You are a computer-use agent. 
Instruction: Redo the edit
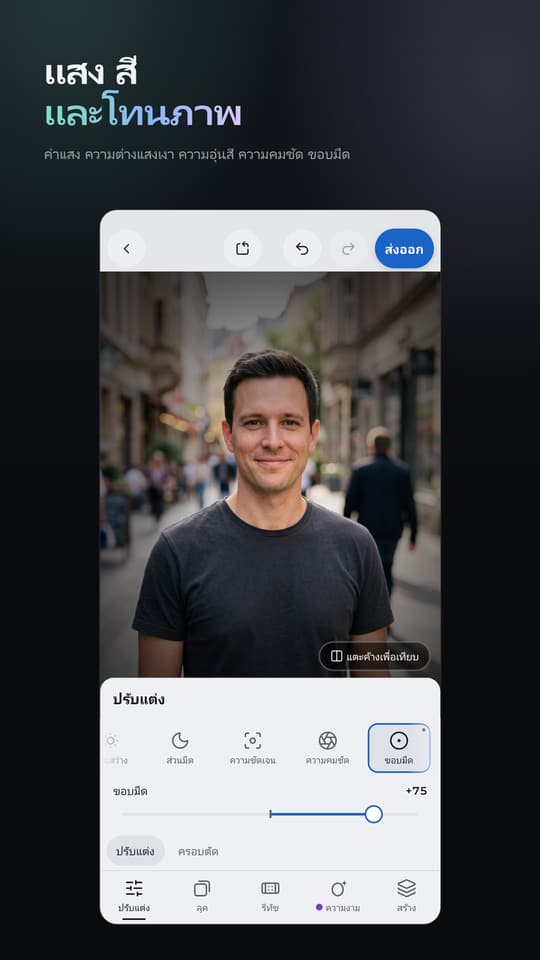pos(348,249)
